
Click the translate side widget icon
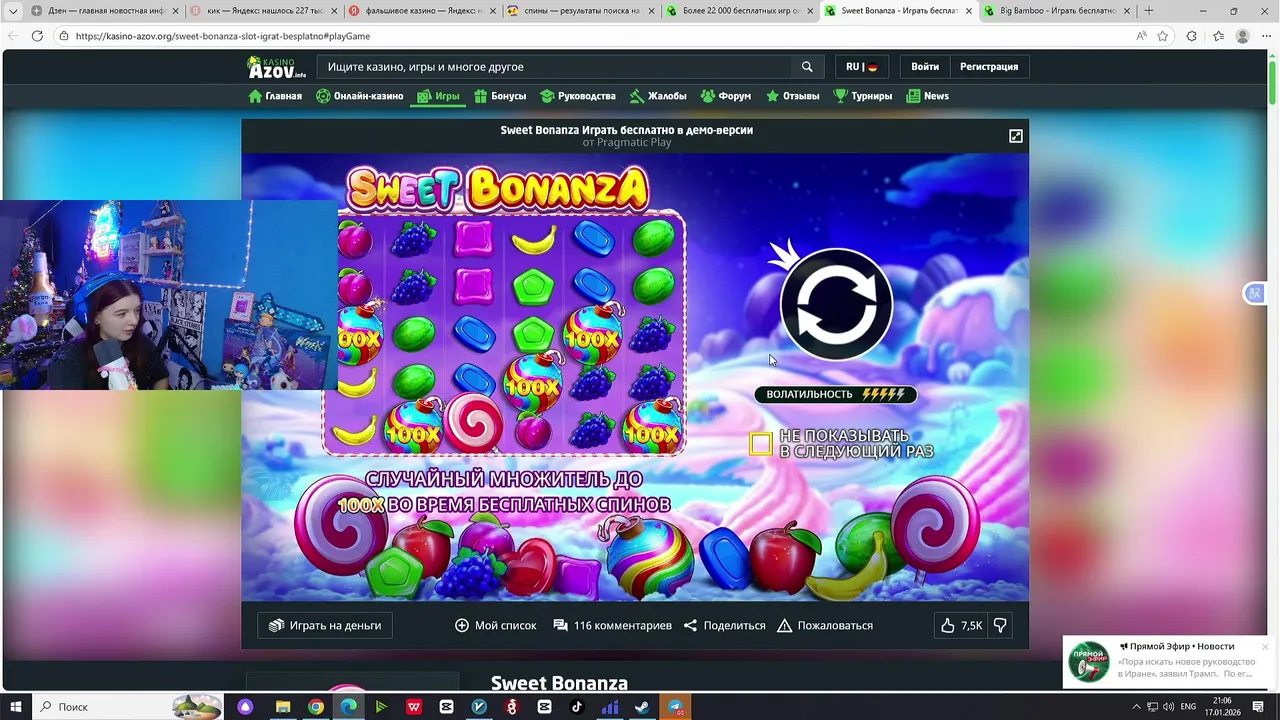(1254, 293)
